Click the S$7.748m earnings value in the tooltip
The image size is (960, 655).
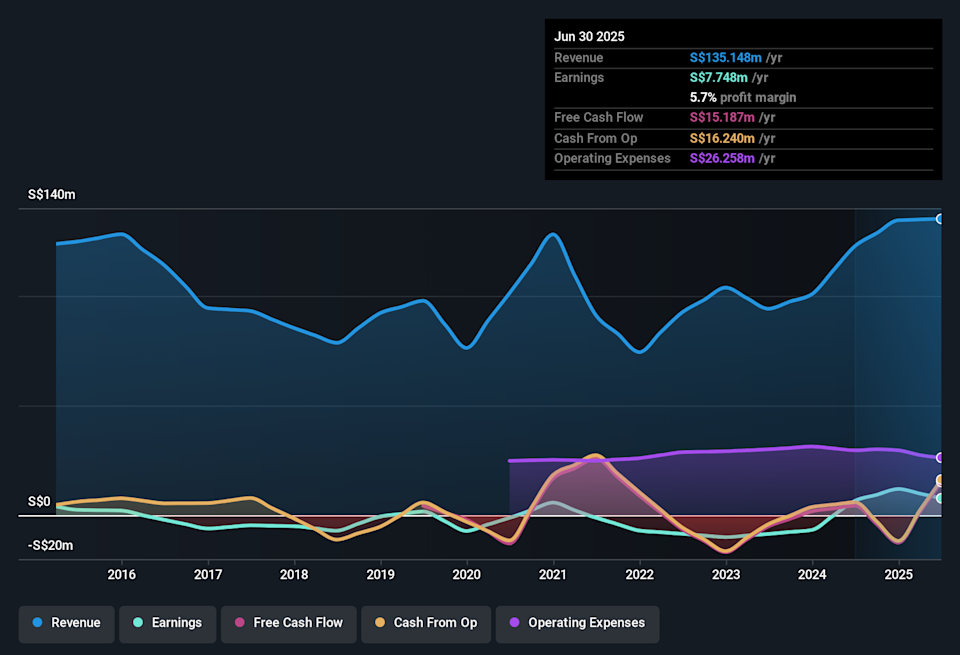coord(718,77)
